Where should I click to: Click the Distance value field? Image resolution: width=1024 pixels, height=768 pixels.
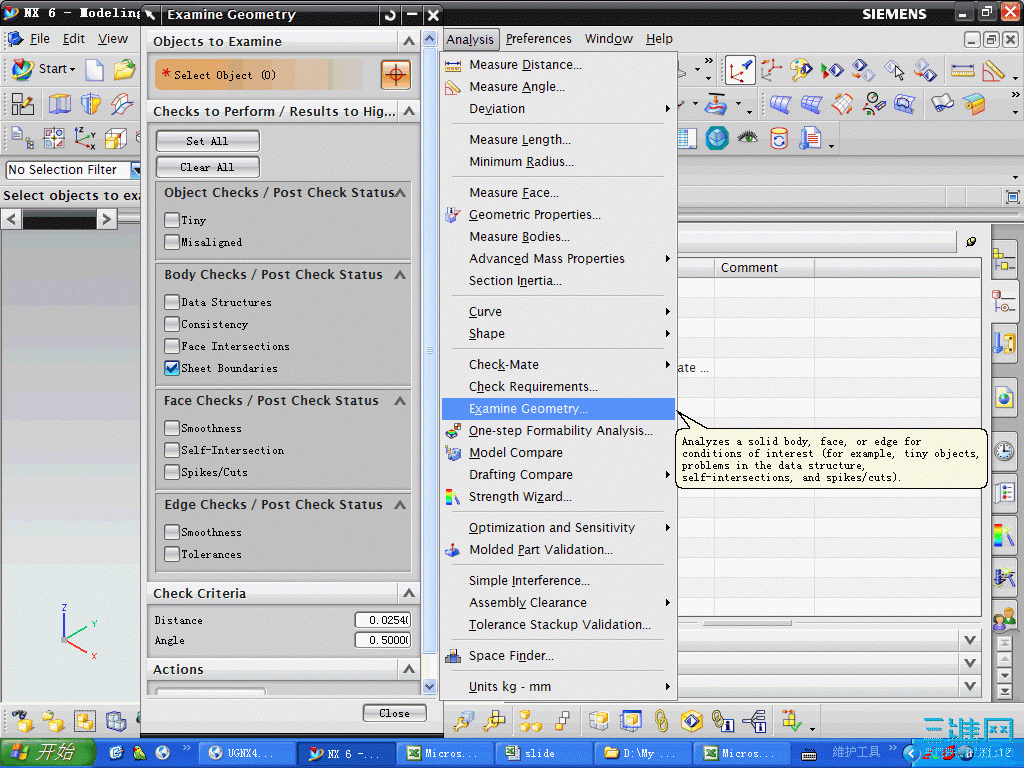(383, 620)
